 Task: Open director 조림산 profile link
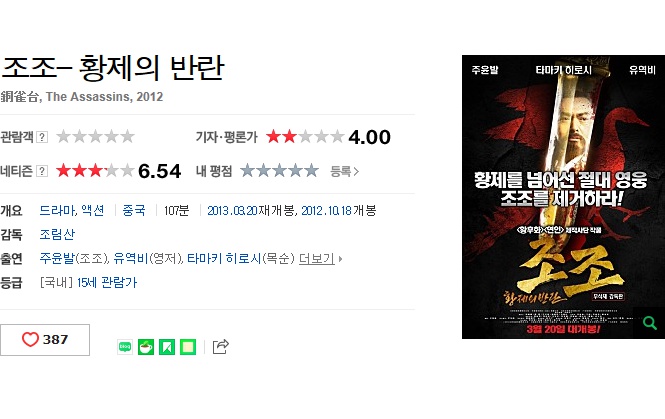57,234
